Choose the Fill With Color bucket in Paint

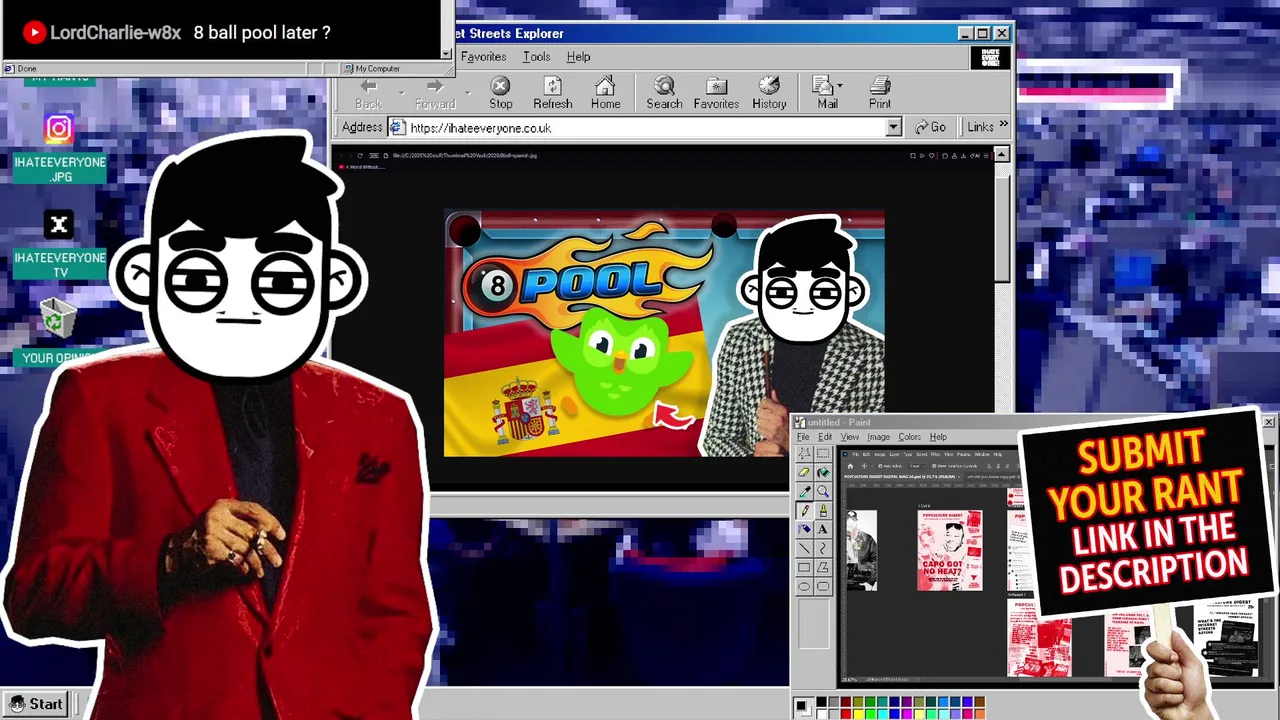823,473
